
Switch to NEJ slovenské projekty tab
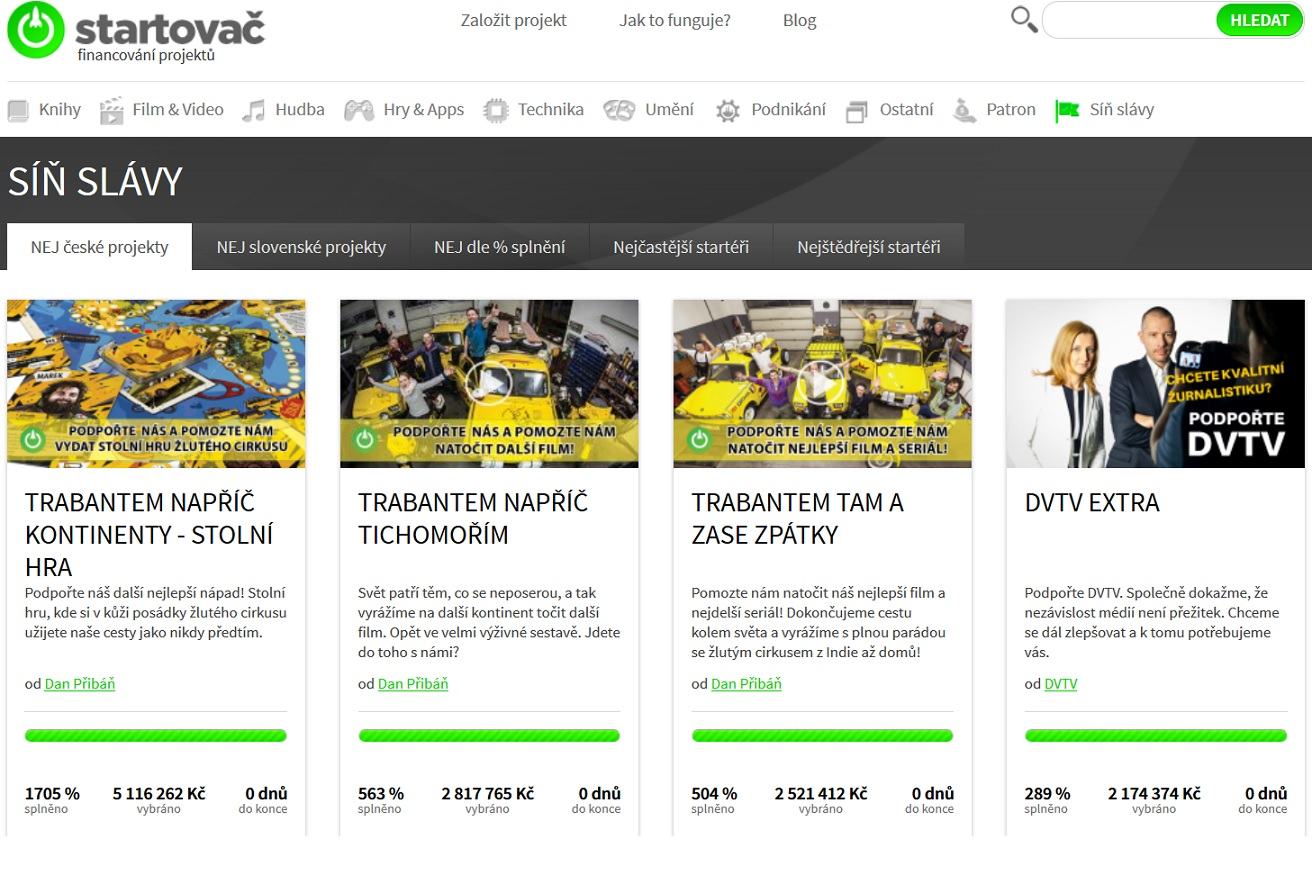[x=301, y=247]
